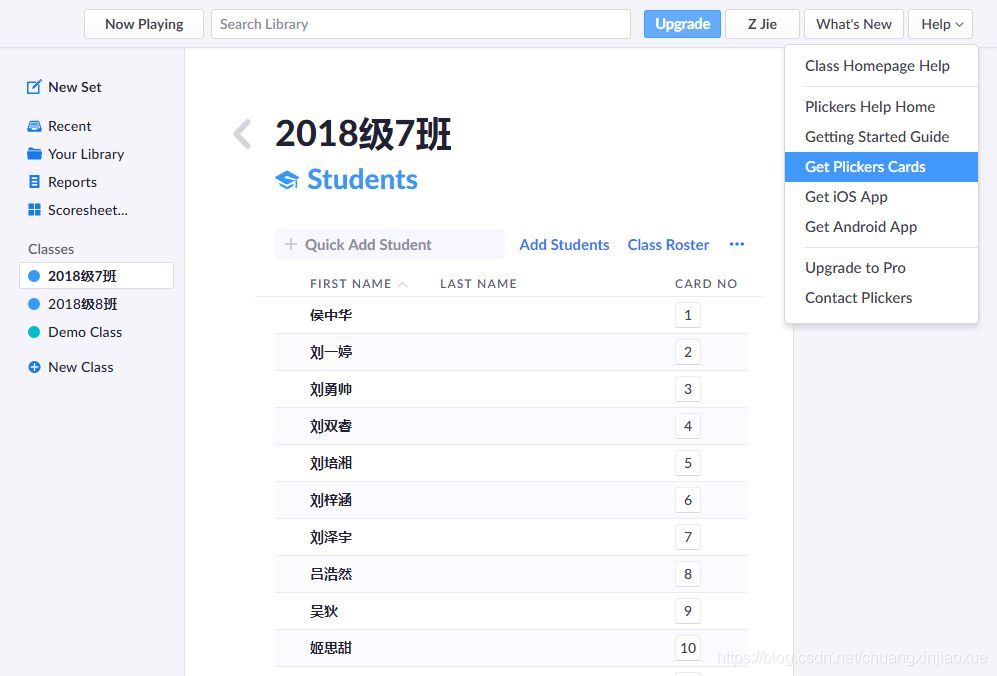This screenshot has height=676, width=997.
Task: Click the graduation cap Students icon
Action: [x=287, y=180]
